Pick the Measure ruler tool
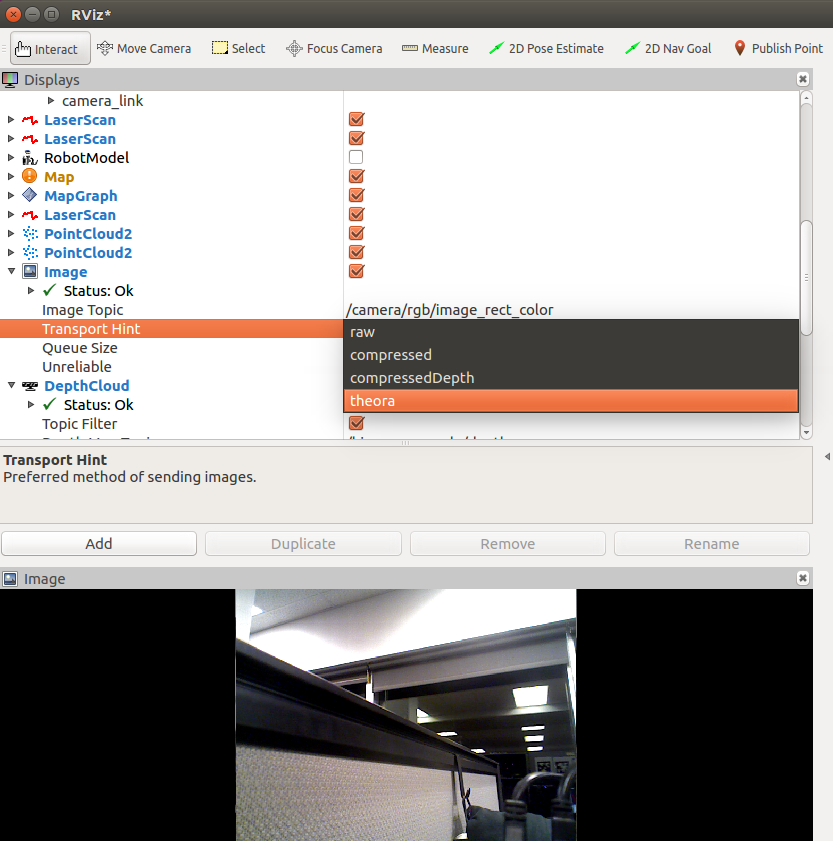This screenshot has width=833, height=841. 435,48
